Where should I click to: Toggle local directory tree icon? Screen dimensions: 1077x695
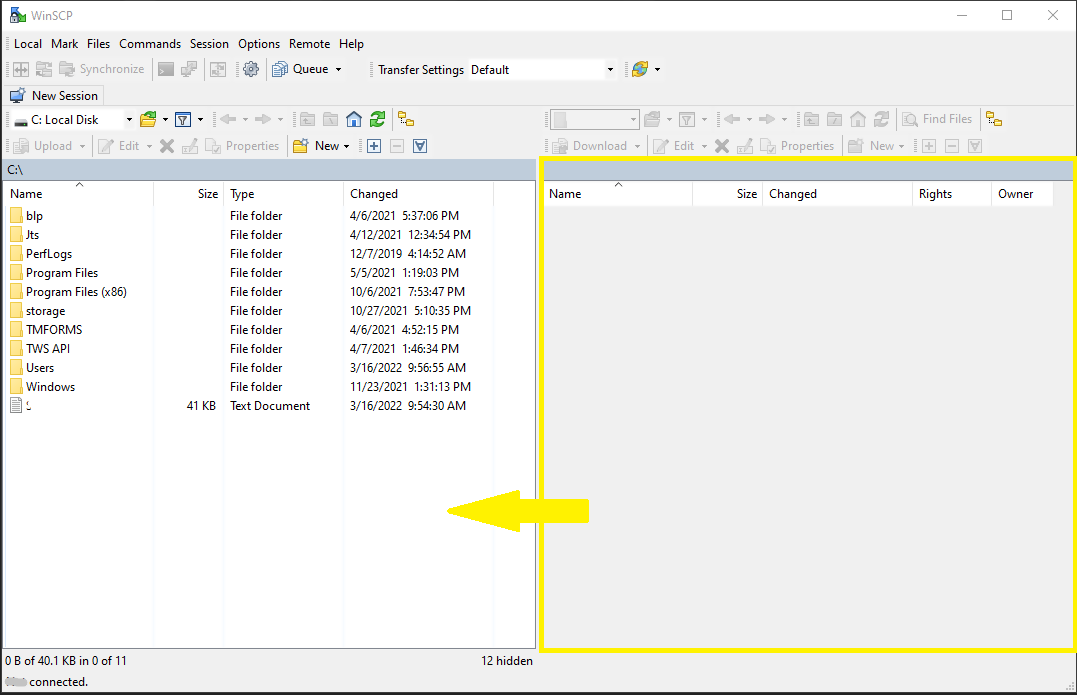[x=406, y=119]
